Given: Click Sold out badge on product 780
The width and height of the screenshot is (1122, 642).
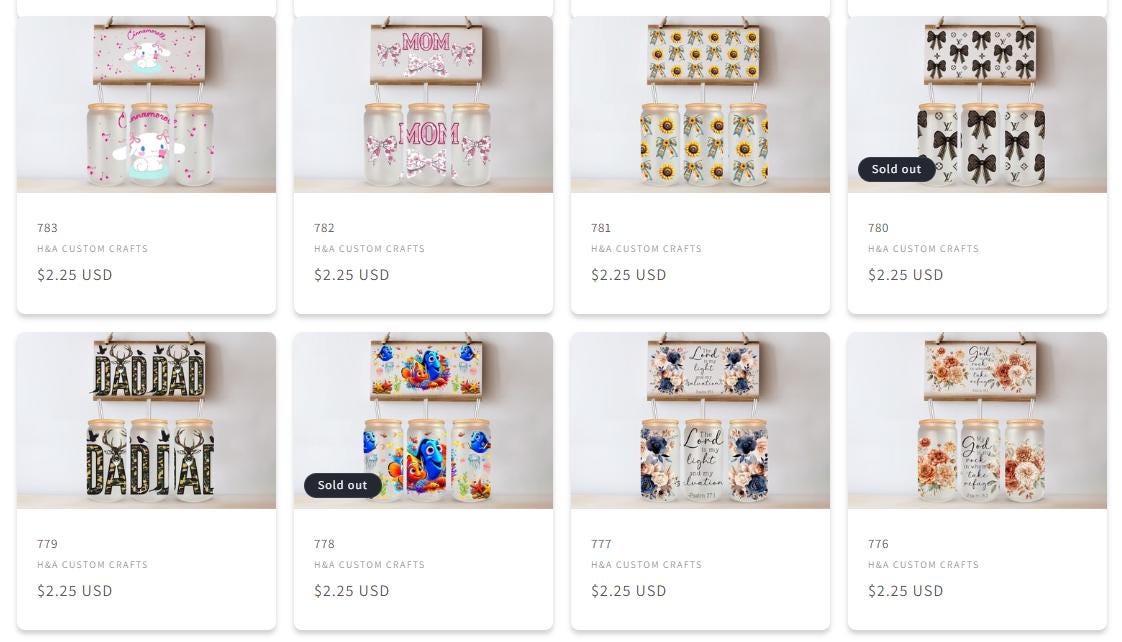Looking at the screenshot, I should [x=896, y=170].
